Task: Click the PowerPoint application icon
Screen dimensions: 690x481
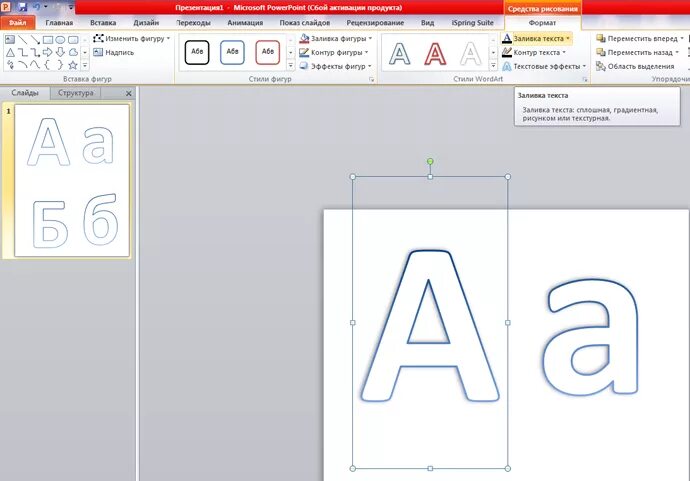Action: tap(6, 7)
